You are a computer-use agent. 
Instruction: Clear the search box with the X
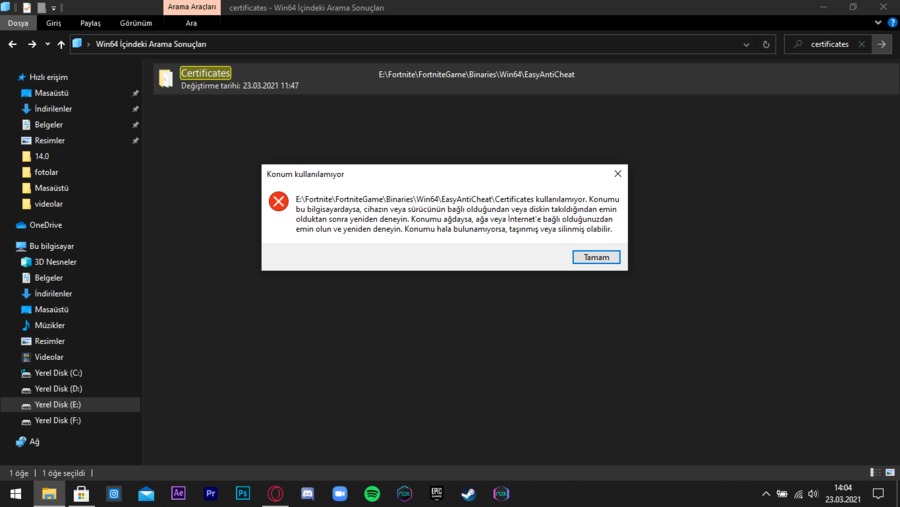[862, 44]
